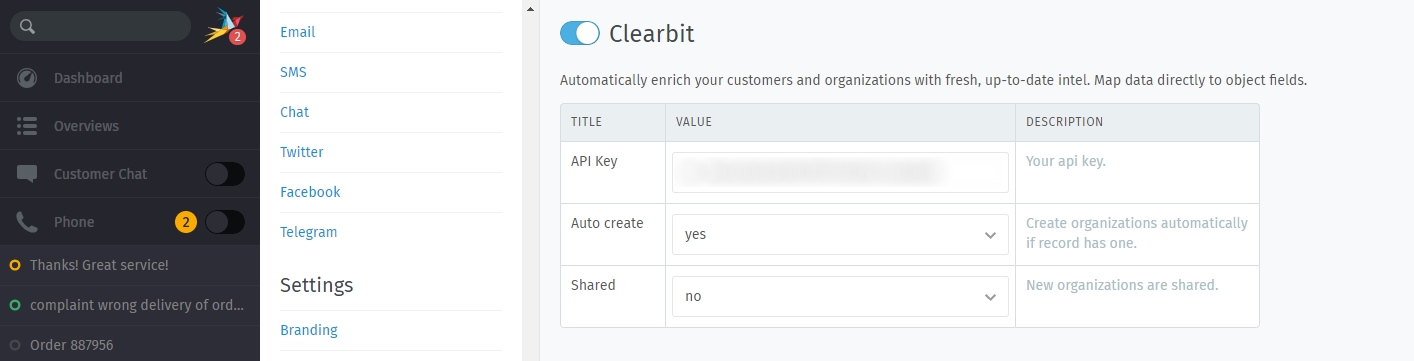Toggle the Clearbit integration switch
The image size is (1414, 361).
coord(580,33)
